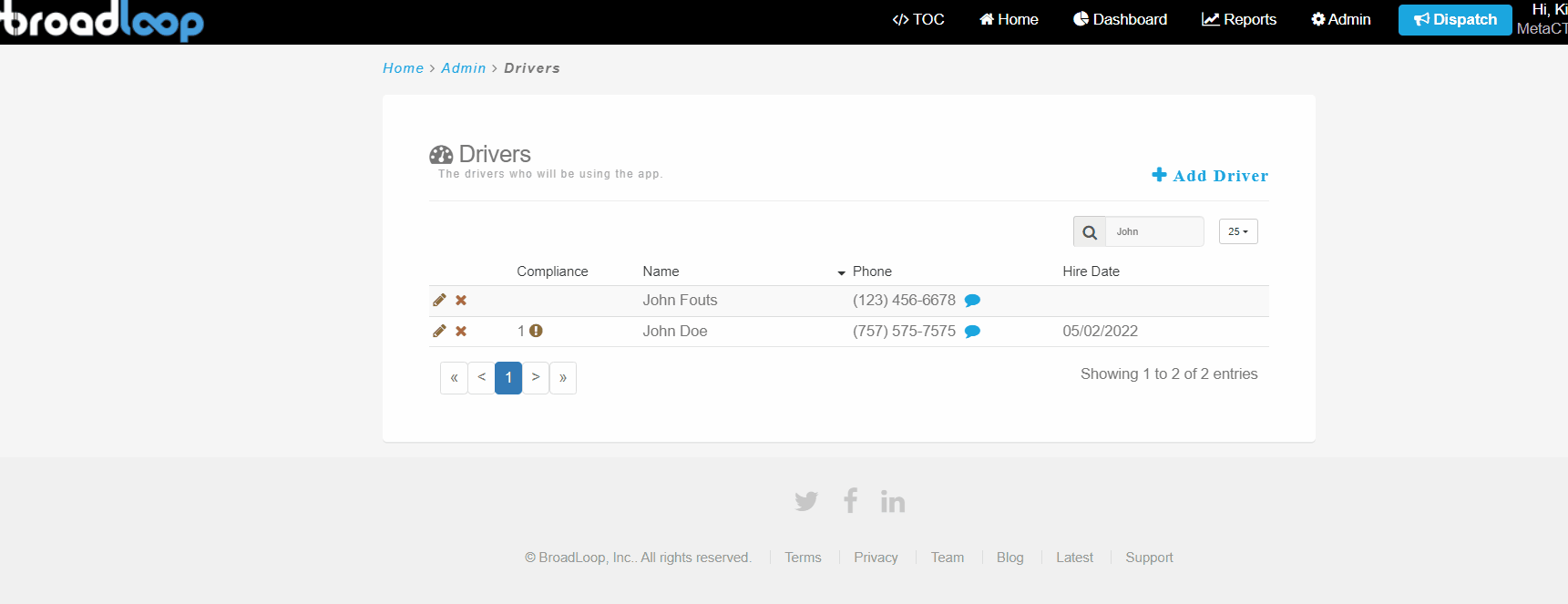
Task: Sort by Phone column
Action: (x=872, y=271)
